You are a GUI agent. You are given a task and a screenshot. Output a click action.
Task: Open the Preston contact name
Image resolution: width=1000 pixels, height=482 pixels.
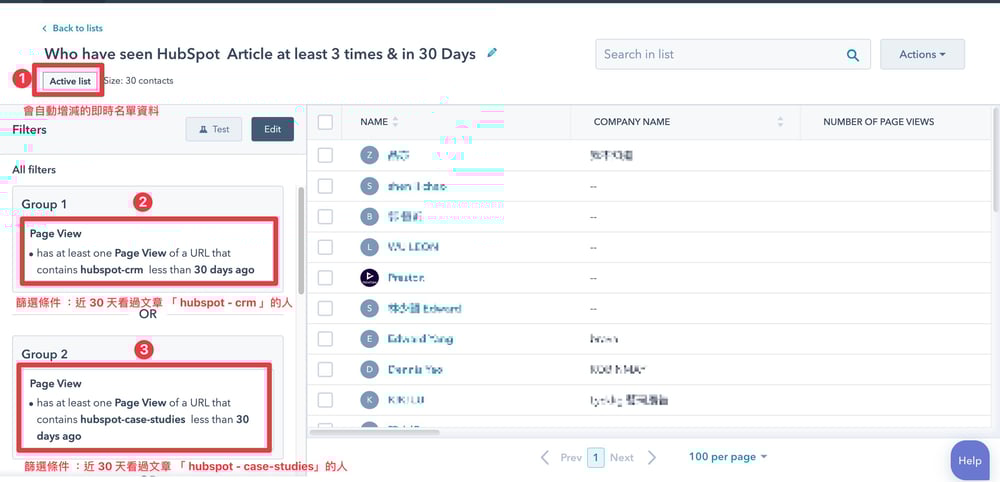point(406,277)
